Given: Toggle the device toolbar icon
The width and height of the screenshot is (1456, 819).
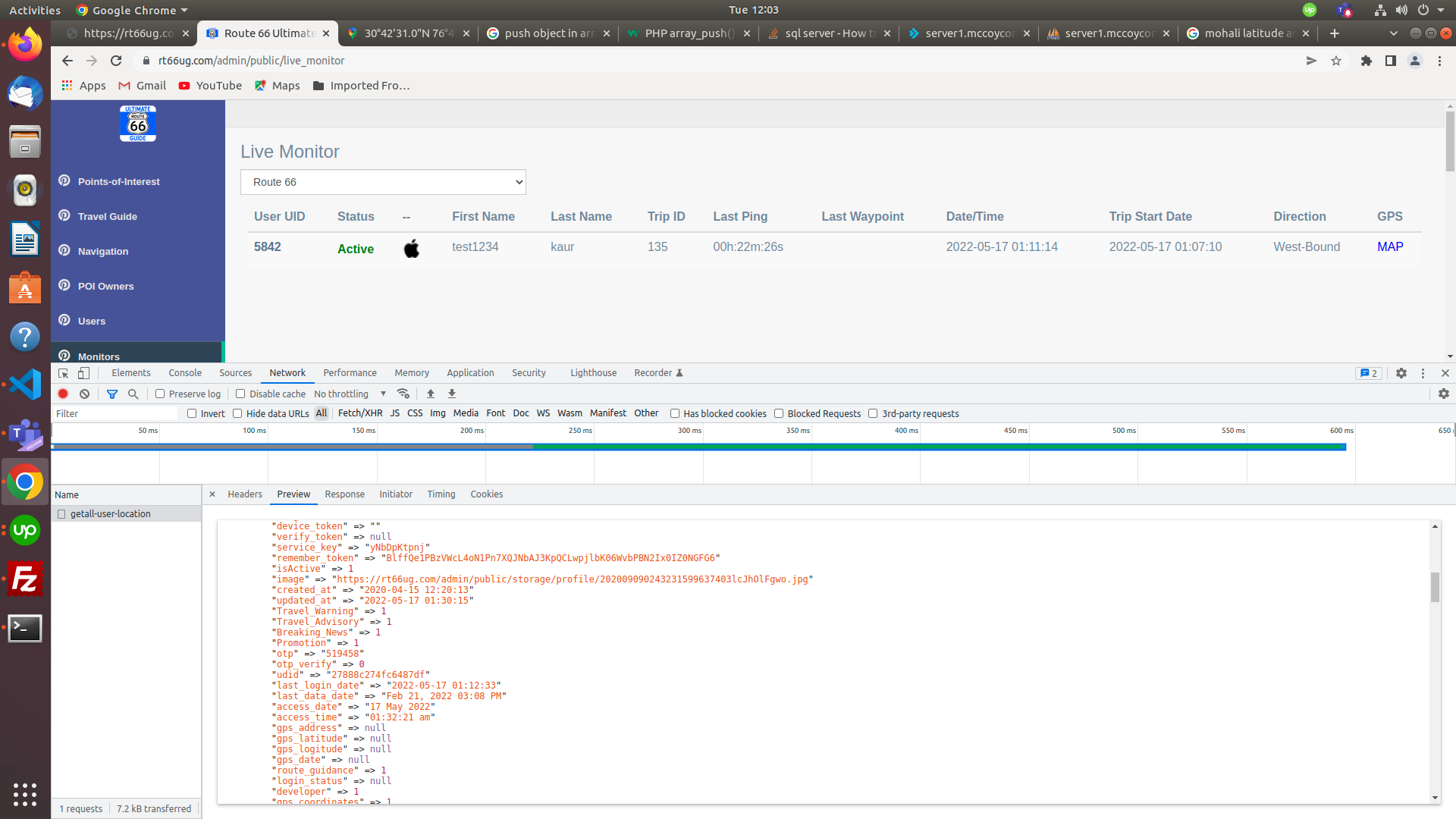Looking at the screenshot, I should coord(84,373).
